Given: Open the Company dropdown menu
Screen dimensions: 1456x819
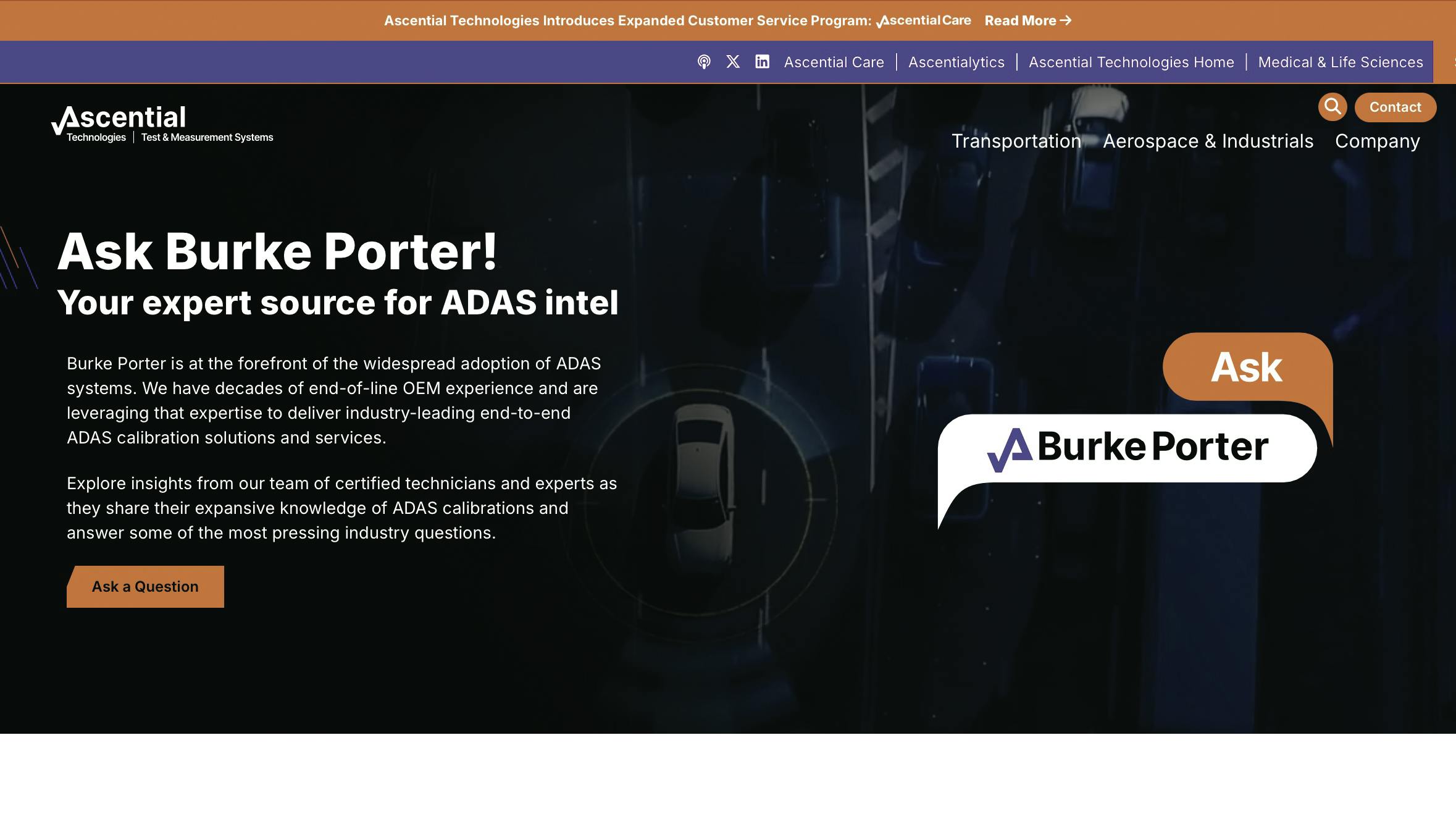Looking at the screenshot, I should (1376, 141).
